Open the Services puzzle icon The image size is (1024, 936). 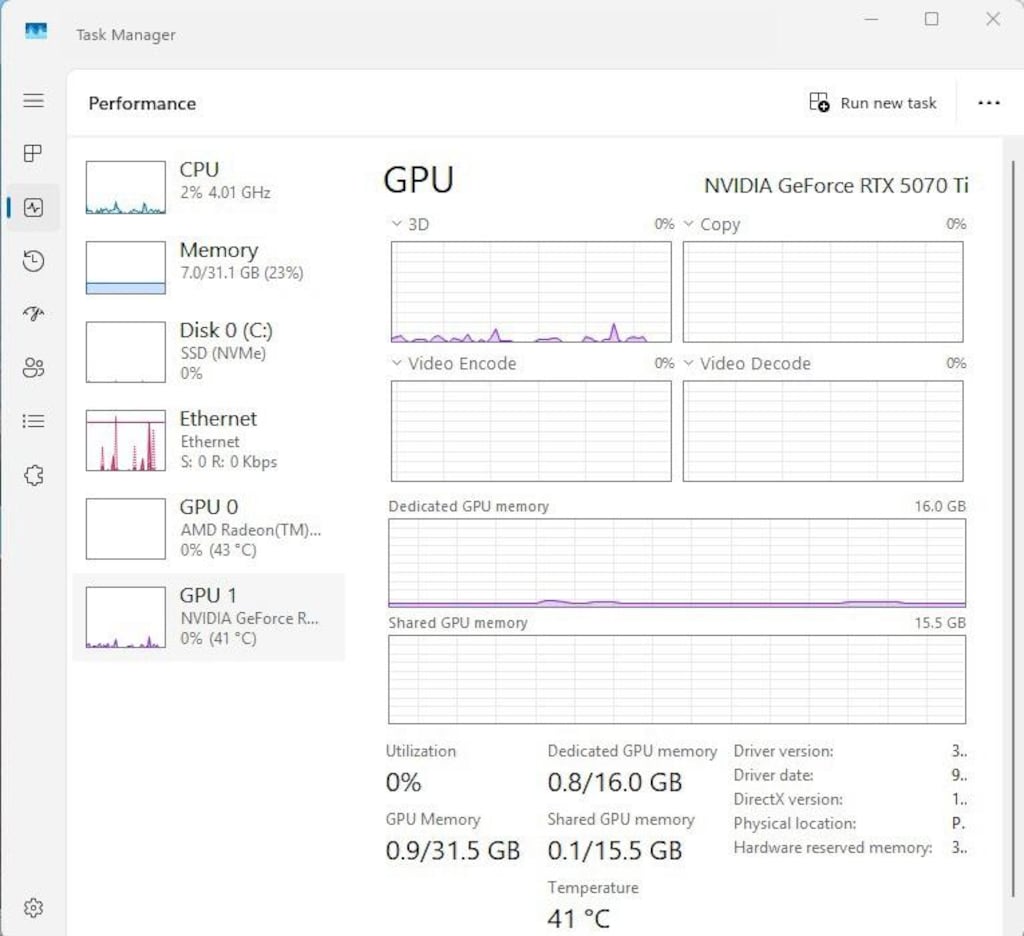pos(33,475)
